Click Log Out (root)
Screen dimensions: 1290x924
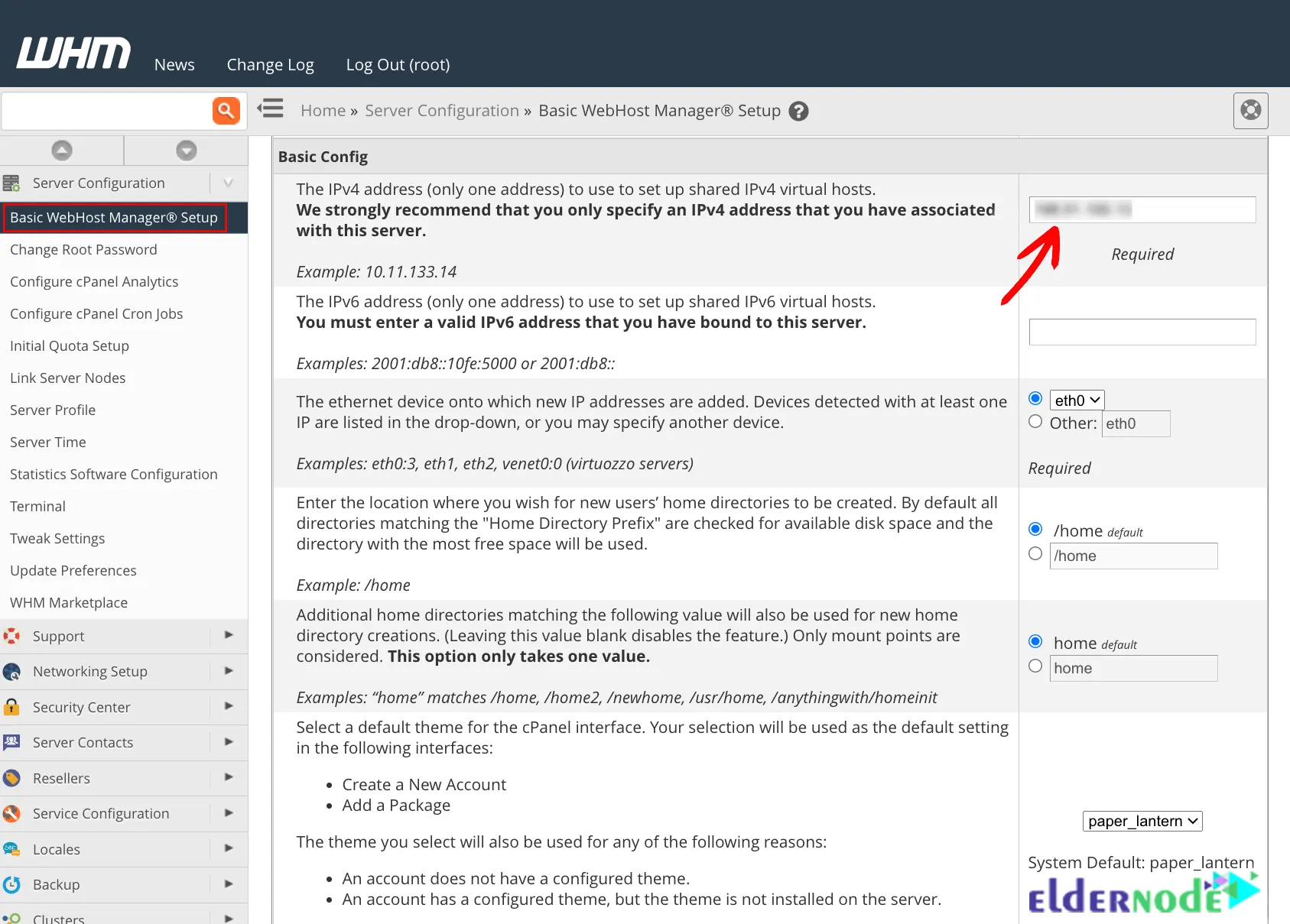[398, 65]
